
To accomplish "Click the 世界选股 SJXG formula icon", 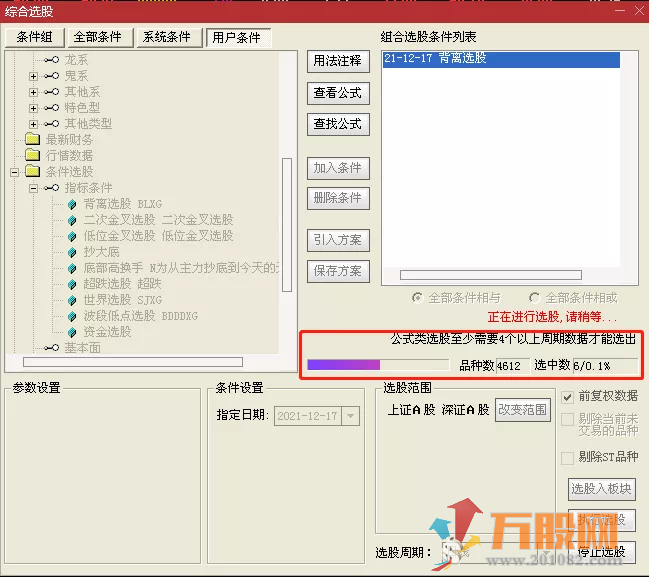I will pyautogui.click(x=72, y=300).
